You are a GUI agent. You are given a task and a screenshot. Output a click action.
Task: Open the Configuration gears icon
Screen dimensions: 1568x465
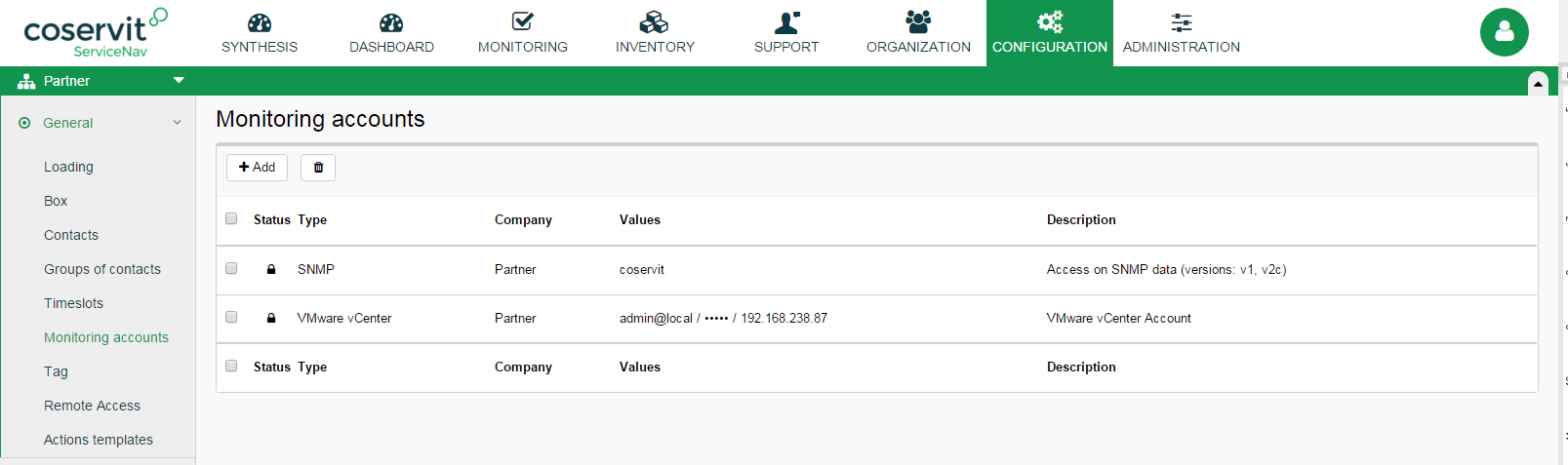(1050, 21)
